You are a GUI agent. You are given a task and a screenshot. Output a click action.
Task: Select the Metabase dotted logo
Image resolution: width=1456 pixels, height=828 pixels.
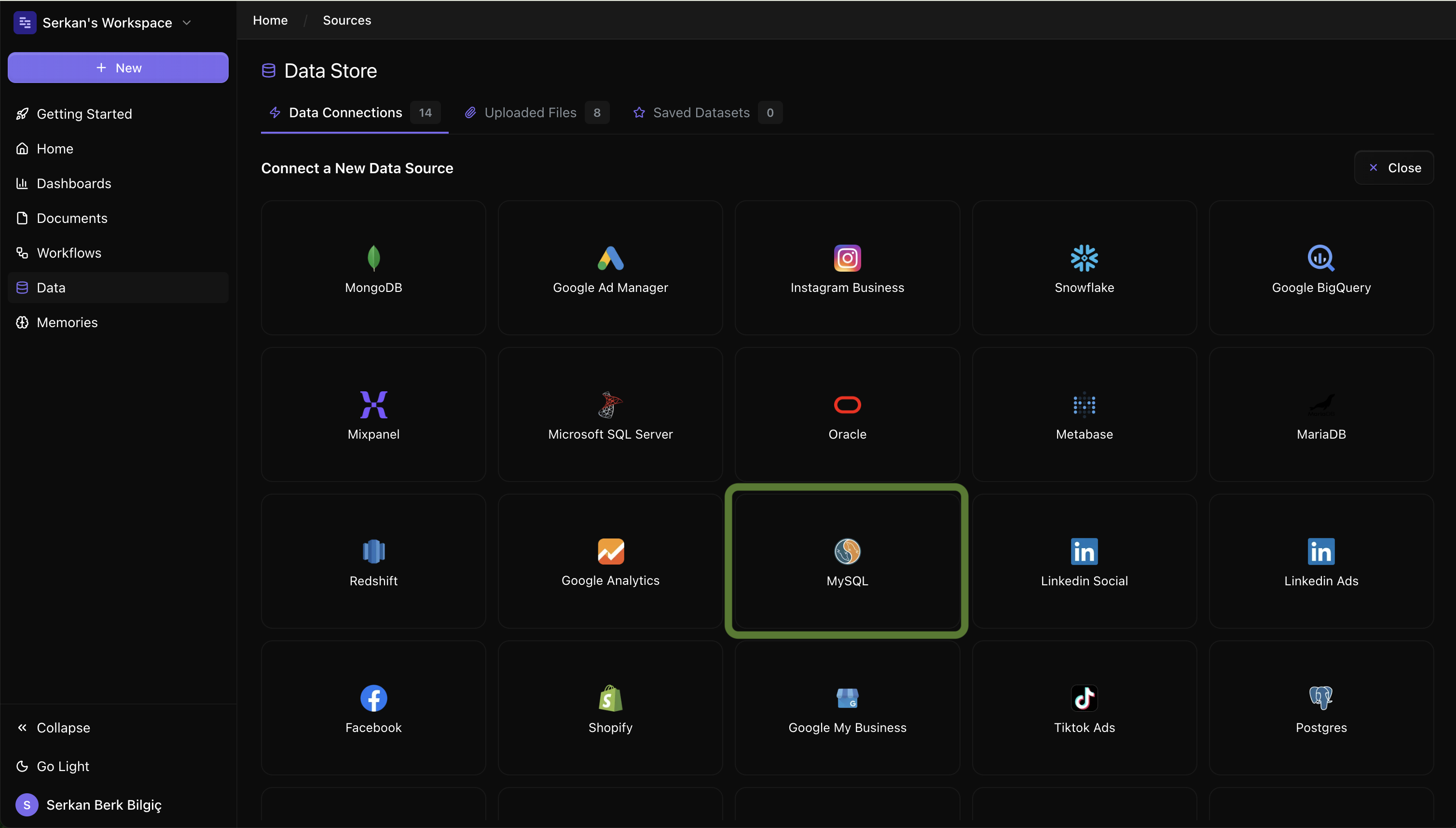pos(1084,405)
